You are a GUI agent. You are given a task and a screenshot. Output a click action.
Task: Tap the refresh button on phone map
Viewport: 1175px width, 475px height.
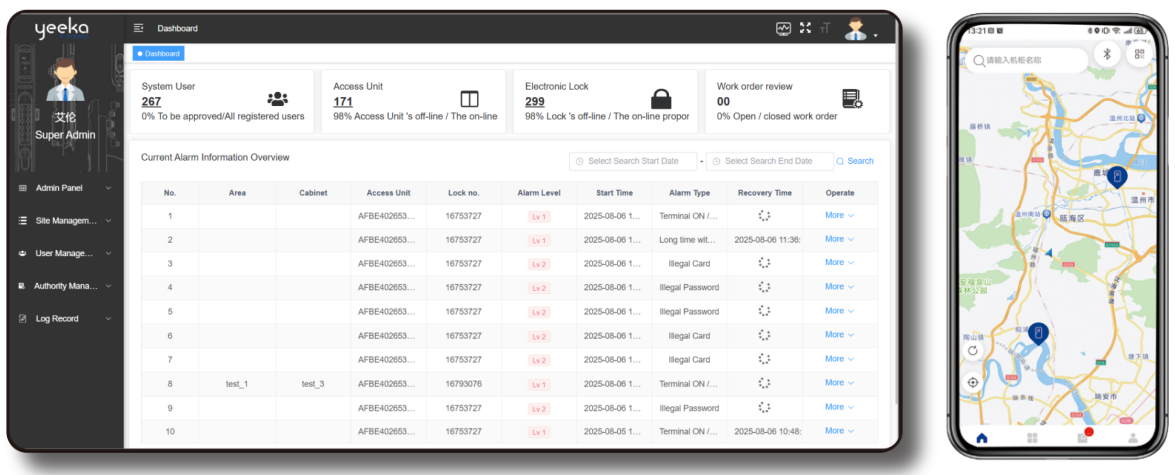tap(973, 350)
